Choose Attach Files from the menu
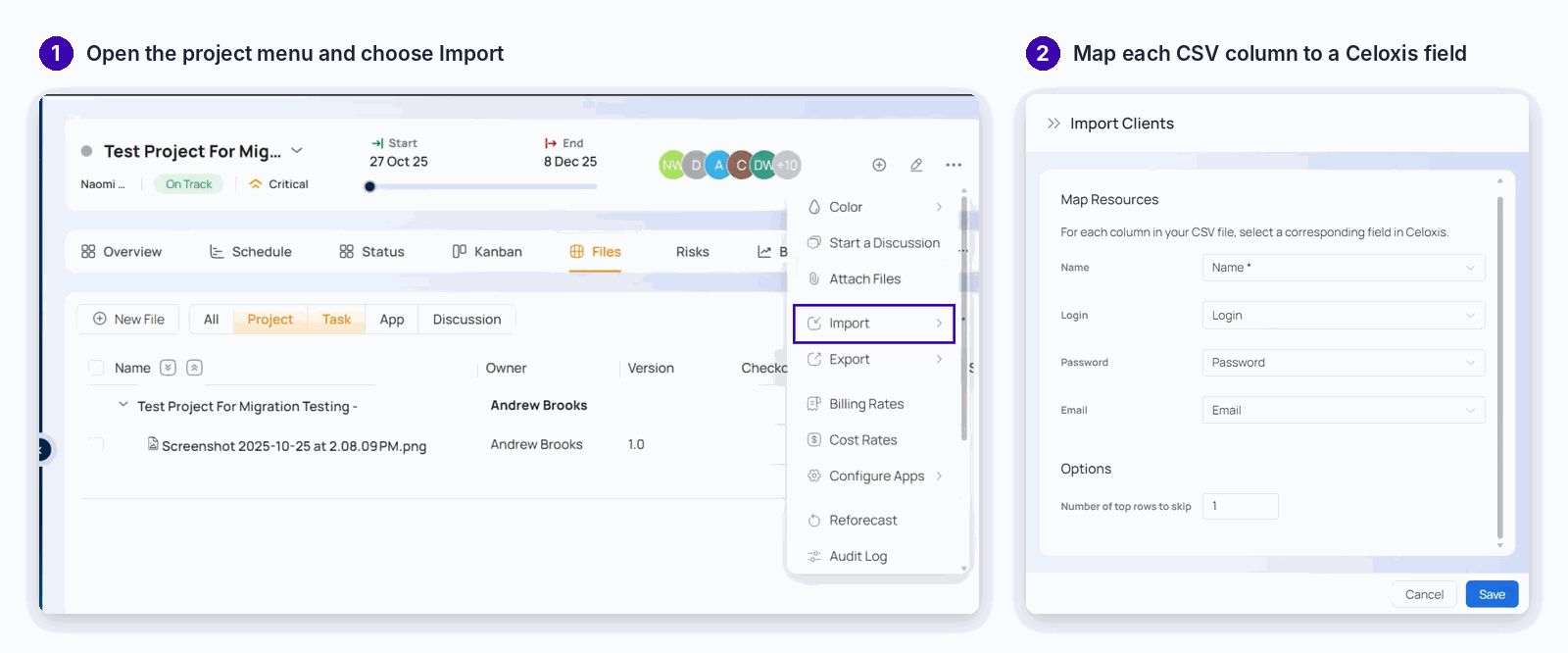The width and height of the screenshot is (1568, 653). [x=874, y=279]
